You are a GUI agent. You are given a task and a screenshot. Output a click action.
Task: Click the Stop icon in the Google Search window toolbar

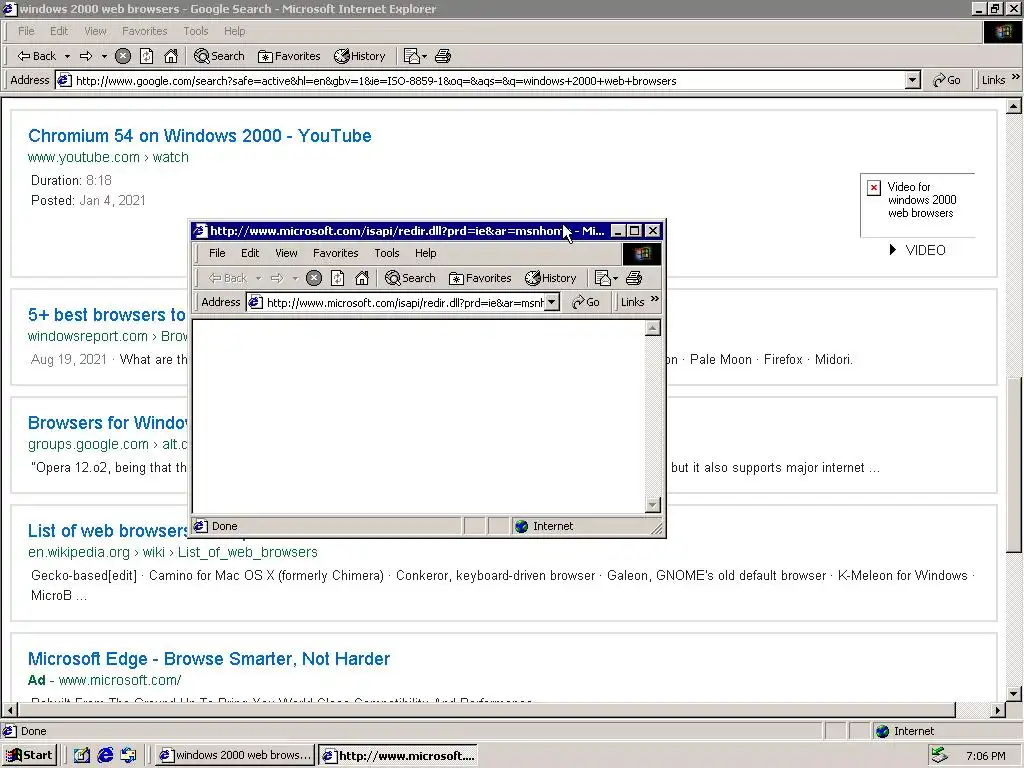(x=123, y=56)
